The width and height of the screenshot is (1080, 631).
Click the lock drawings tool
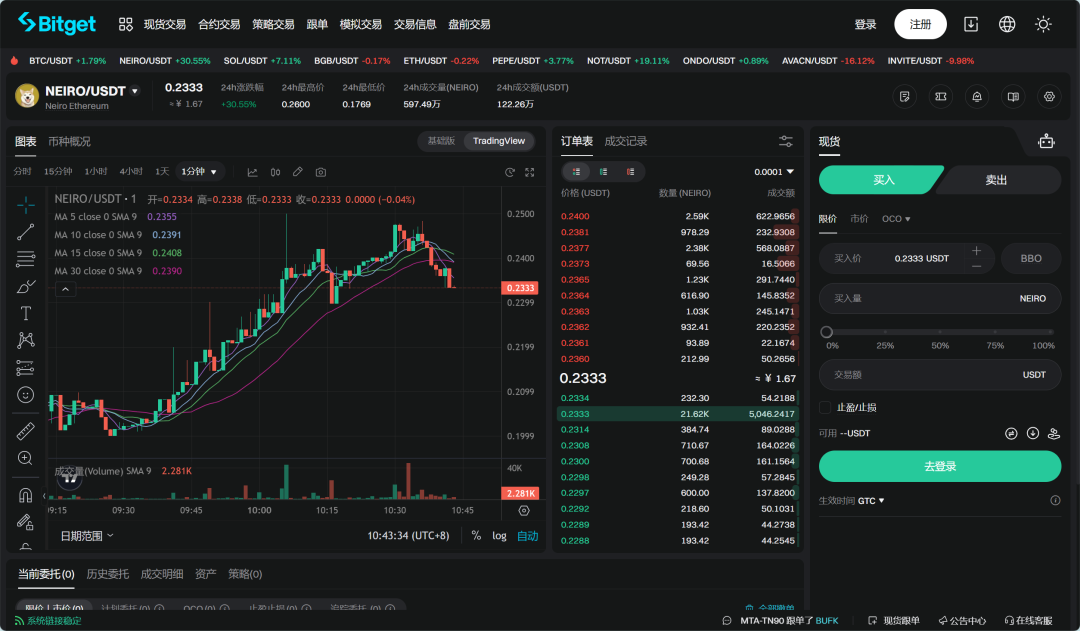[25, 522]
